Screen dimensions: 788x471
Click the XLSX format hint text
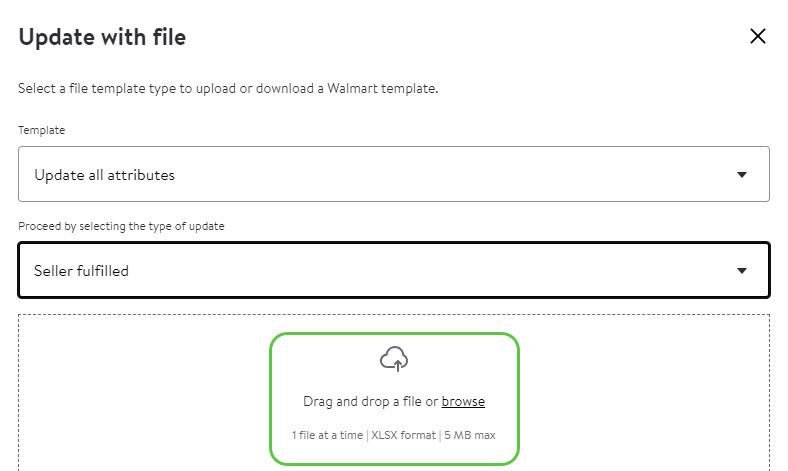[x=404, y=435]
